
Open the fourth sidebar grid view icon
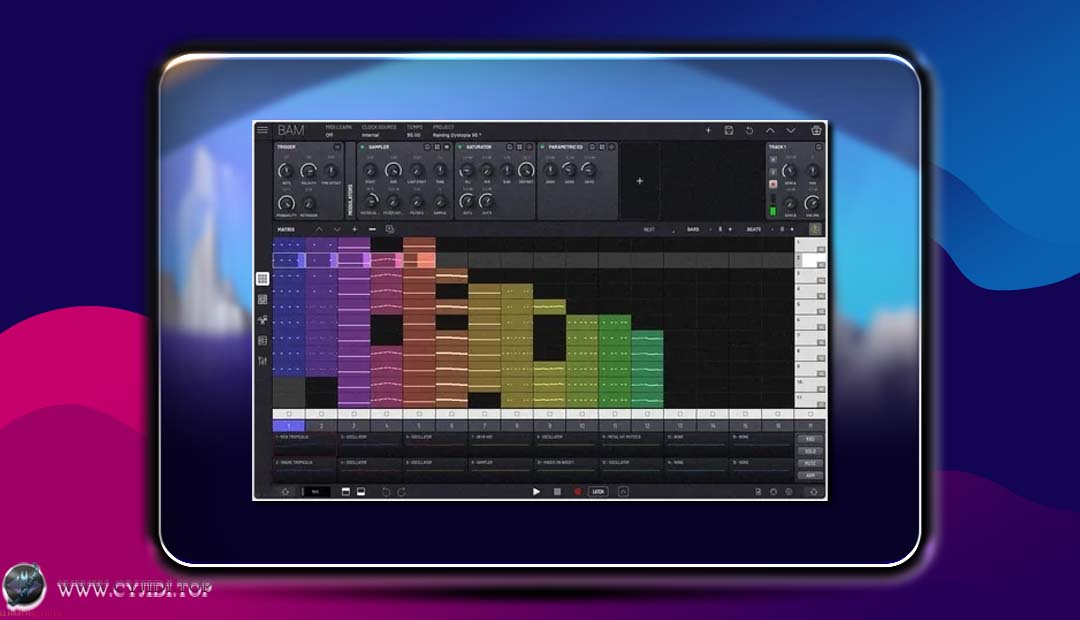(262, 340)
